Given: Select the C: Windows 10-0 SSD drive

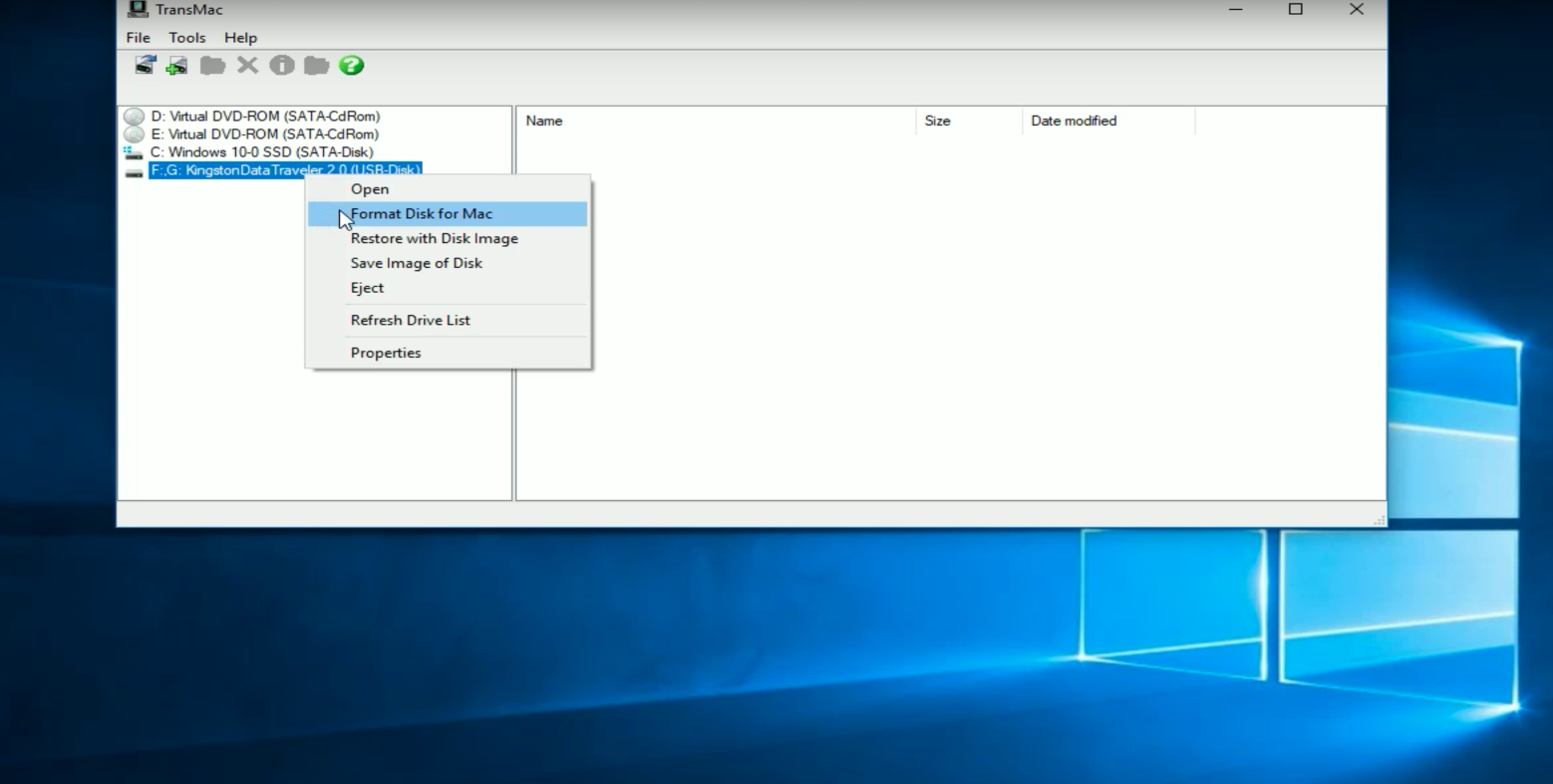Looking at the screenshot, I should pyautogui.click(x=261, y=152).
